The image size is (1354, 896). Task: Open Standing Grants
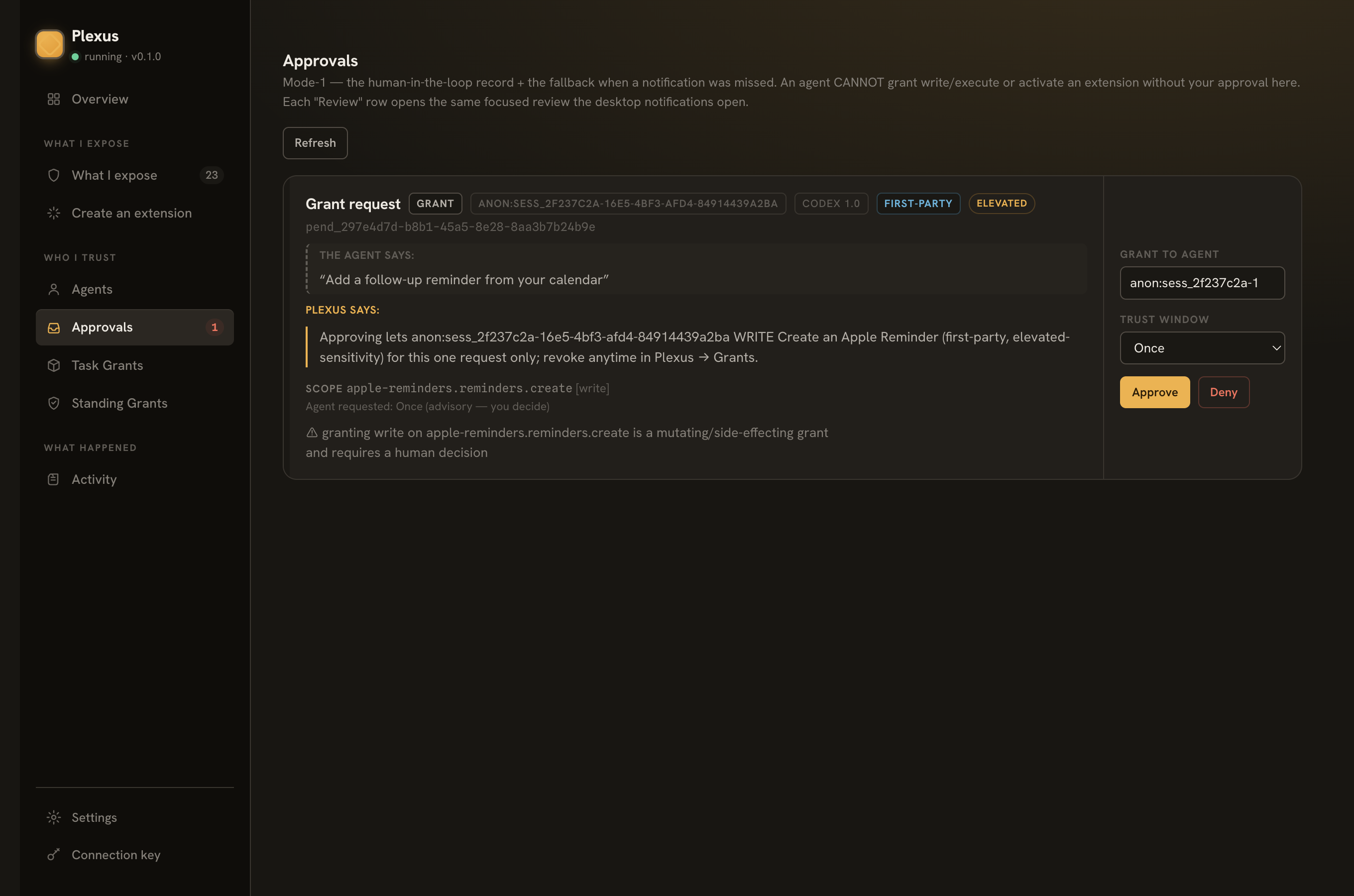135,403
